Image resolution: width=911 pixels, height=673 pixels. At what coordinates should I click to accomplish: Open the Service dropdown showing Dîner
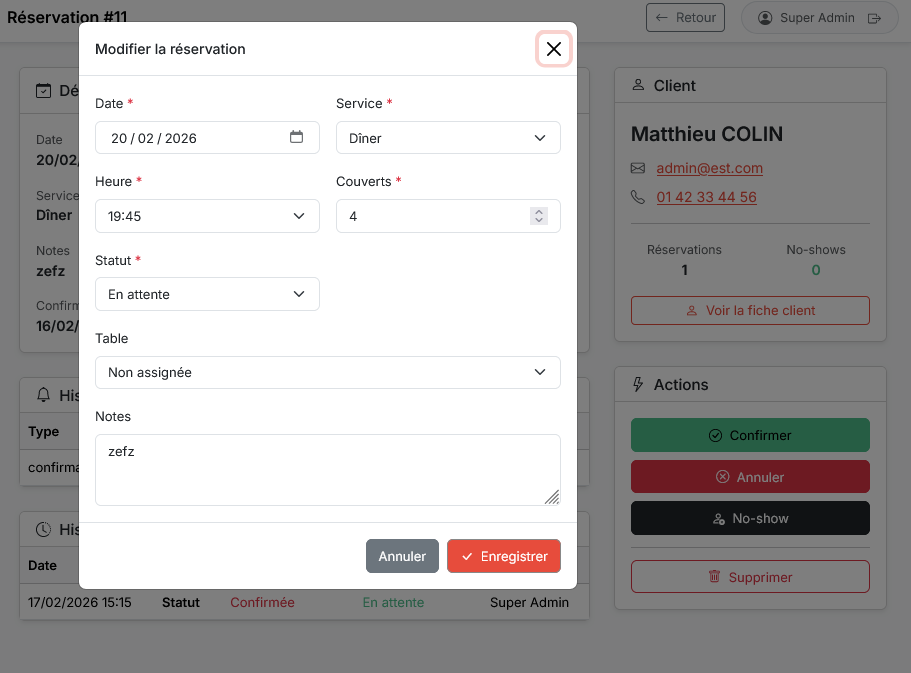[x=447, y=138]
